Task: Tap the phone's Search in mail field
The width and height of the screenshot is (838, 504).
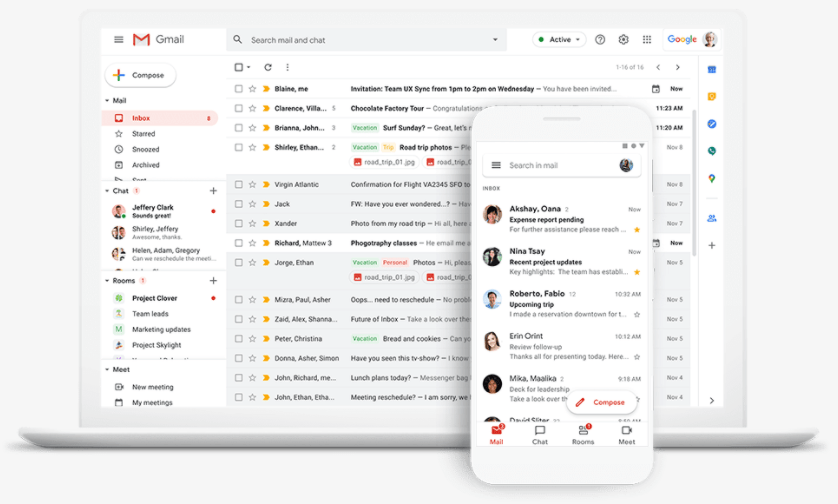Action: coord(561,165)
